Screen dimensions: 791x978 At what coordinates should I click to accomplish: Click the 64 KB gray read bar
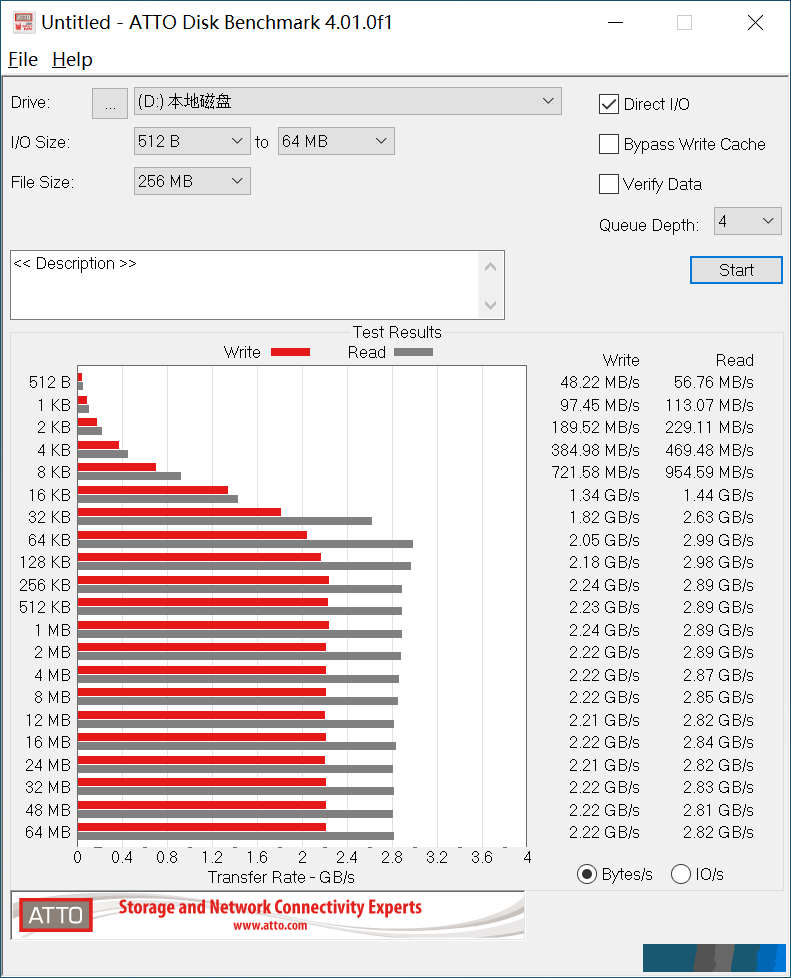pyautogui.click(x=245, y=544)
